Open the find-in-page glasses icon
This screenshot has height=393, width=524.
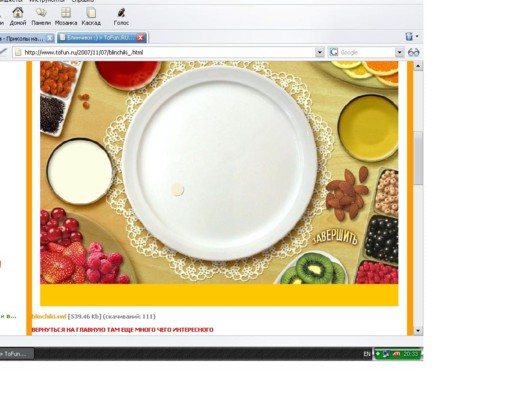(413, 52)
